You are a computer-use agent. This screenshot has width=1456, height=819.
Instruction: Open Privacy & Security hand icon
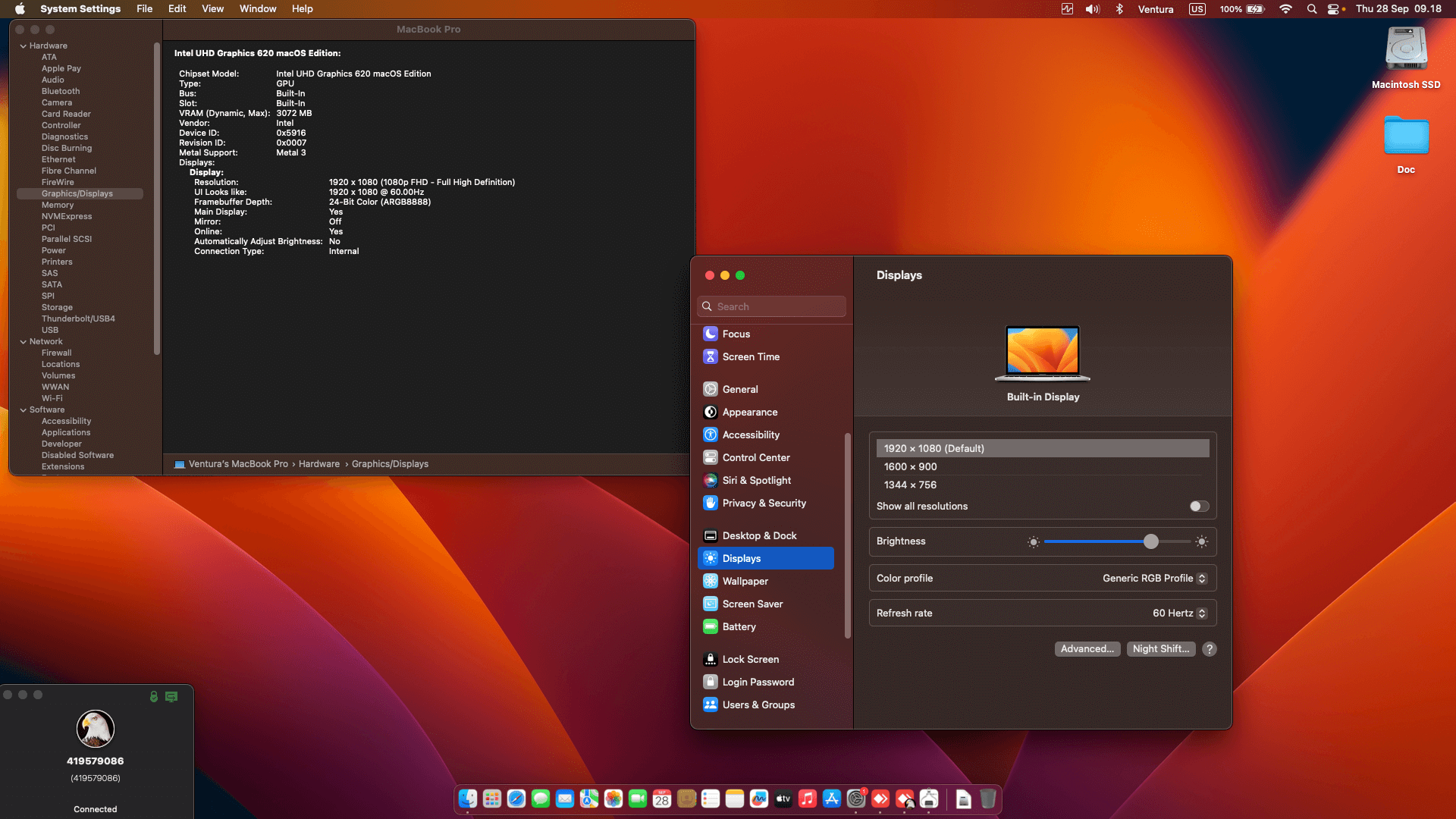point(710,503)
